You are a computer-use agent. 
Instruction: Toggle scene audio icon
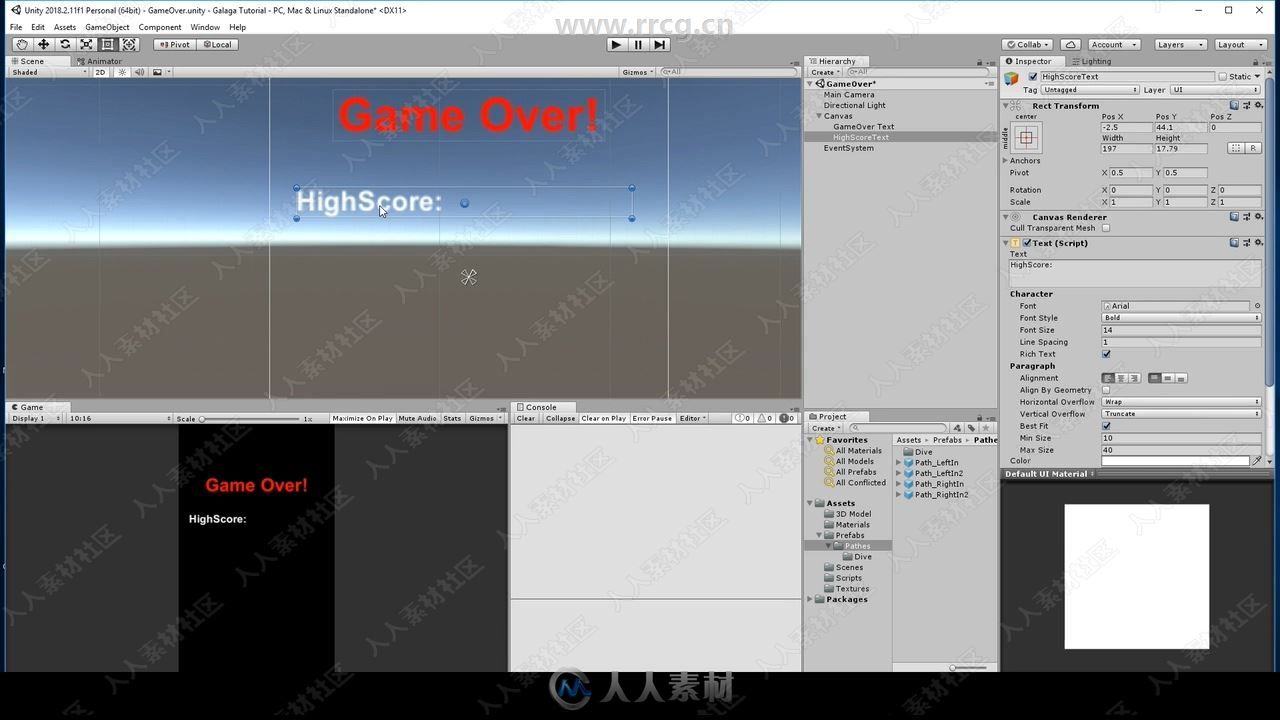[139, 72]
